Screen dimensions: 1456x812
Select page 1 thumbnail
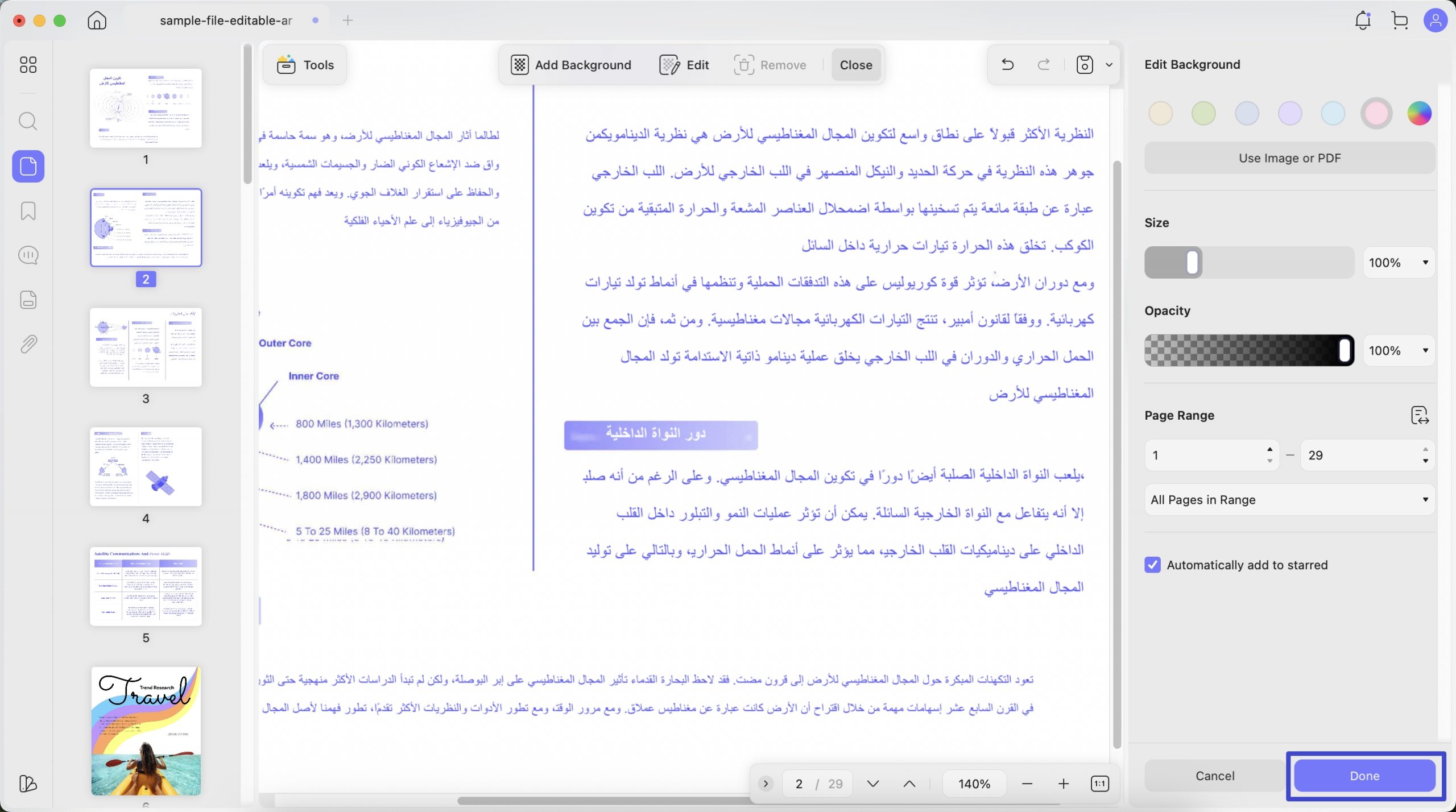(x=146, y=108)
